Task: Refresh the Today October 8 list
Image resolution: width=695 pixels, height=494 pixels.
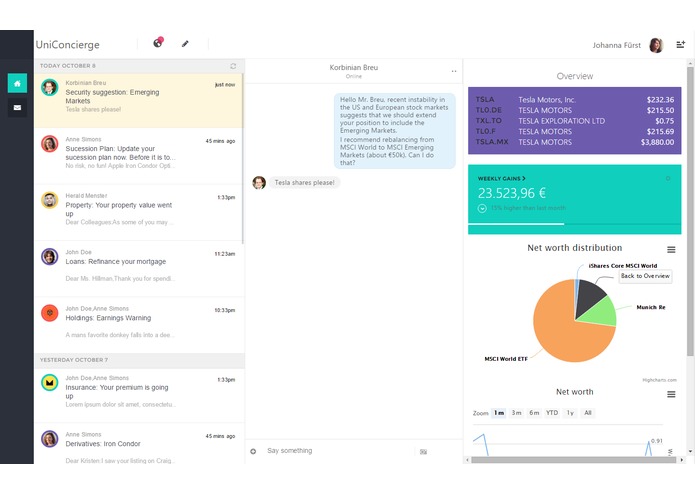Action: point(233,66)
